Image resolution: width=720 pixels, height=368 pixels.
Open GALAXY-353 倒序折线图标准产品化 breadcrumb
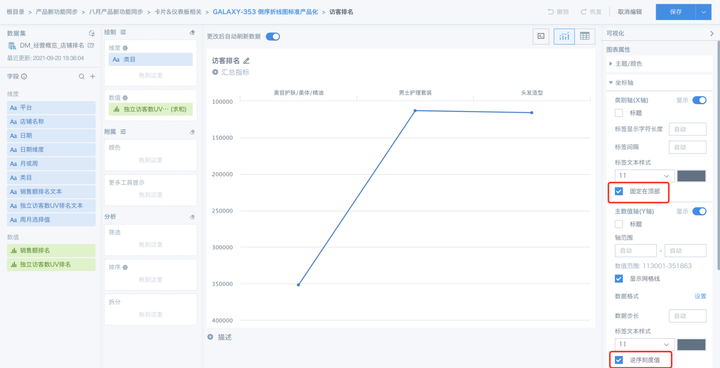[x=265, y=12]
